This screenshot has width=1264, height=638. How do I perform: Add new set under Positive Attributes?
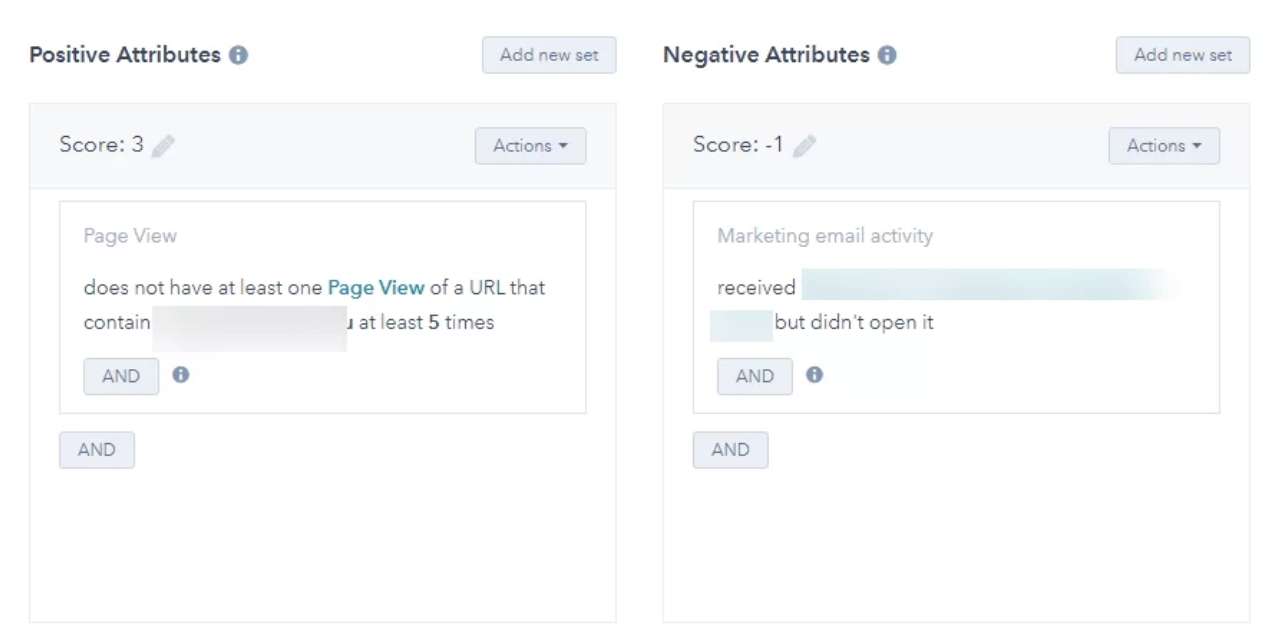pyautogui.click(x=549, y=55)
